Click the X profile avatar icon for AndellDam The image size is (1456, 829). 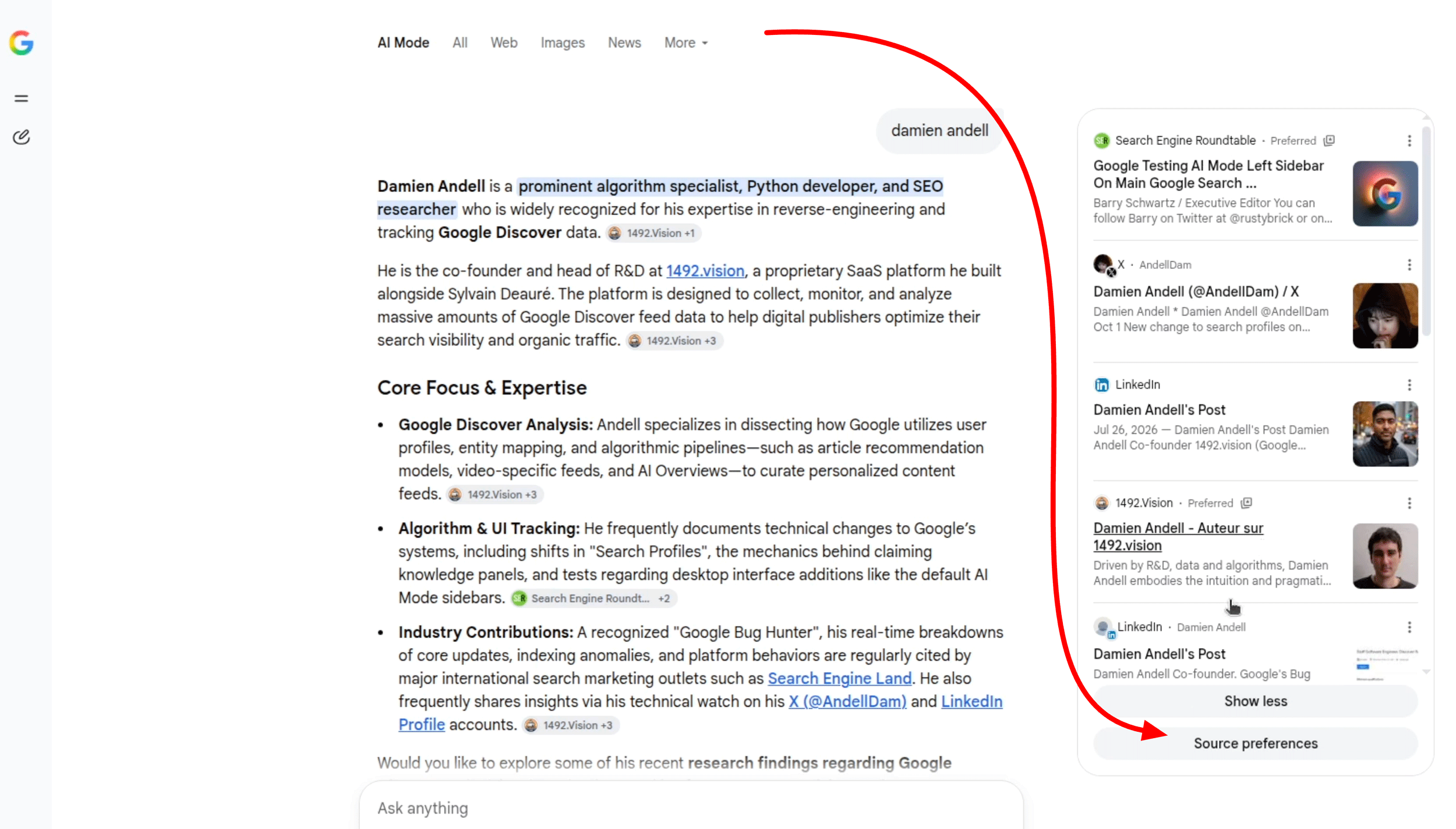coord(1103,265)
